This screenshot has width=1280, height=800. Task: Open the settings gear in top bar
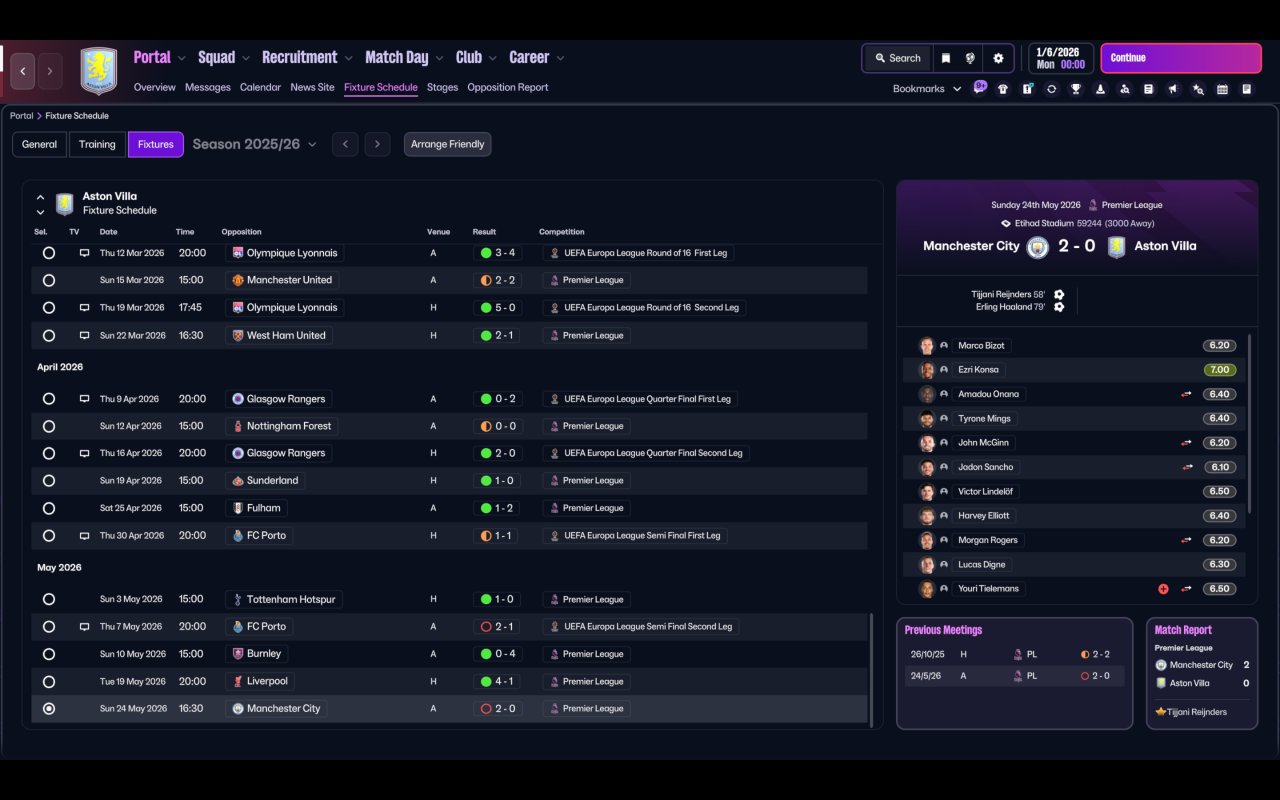click(998, 58)
